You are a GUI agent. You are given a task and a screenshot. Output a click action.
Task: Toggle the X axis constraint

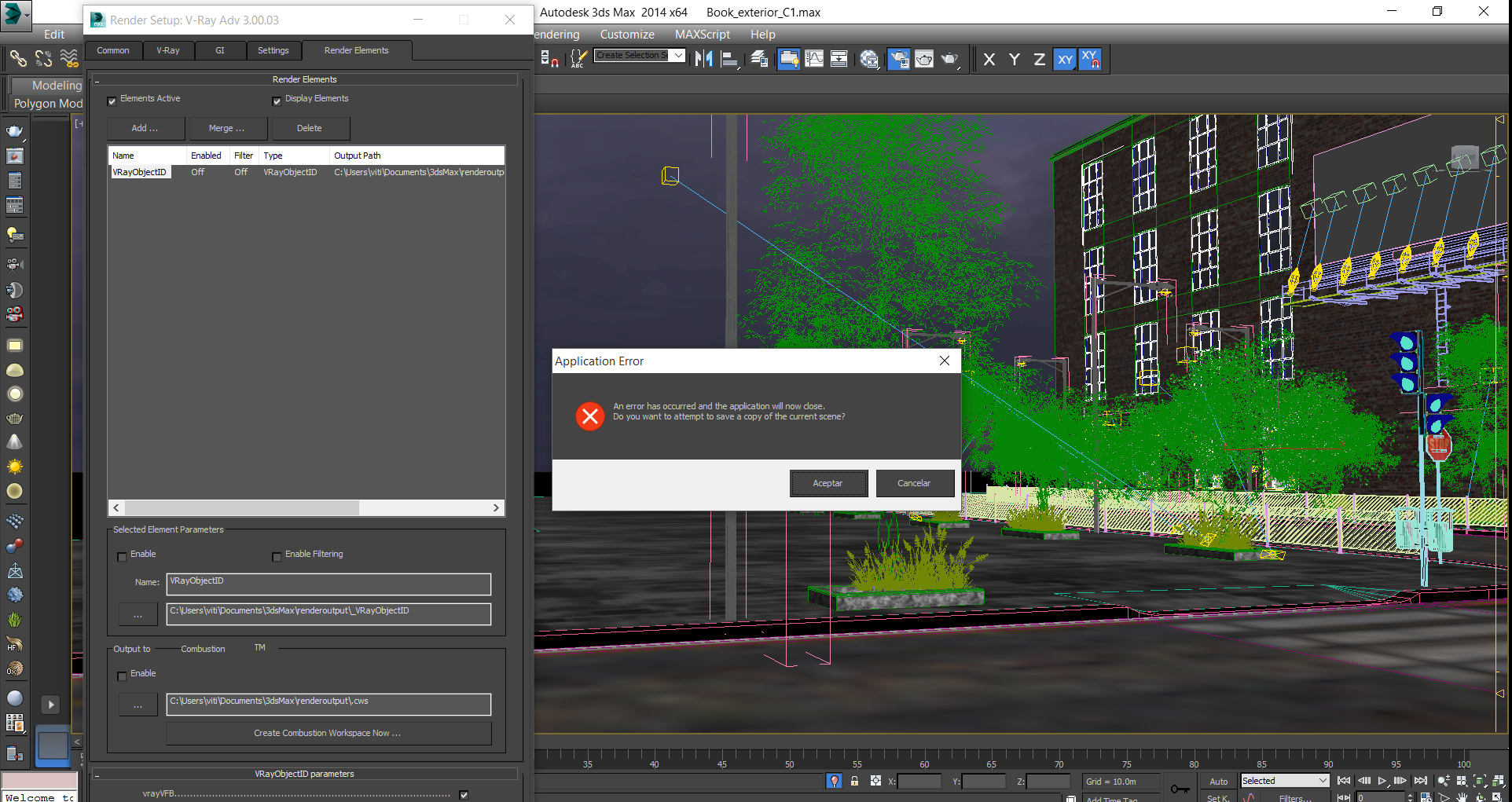[989, 60]
